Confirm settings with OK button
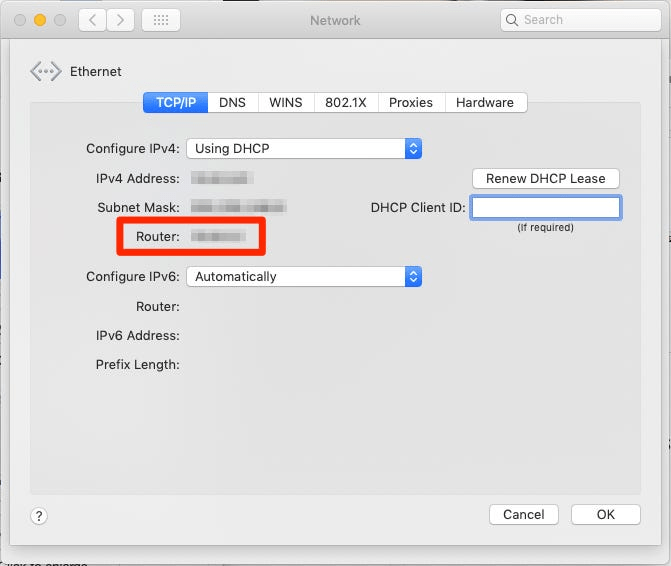Image resolution: width=671 pixels, height=566 pixels. click(606, 514)
